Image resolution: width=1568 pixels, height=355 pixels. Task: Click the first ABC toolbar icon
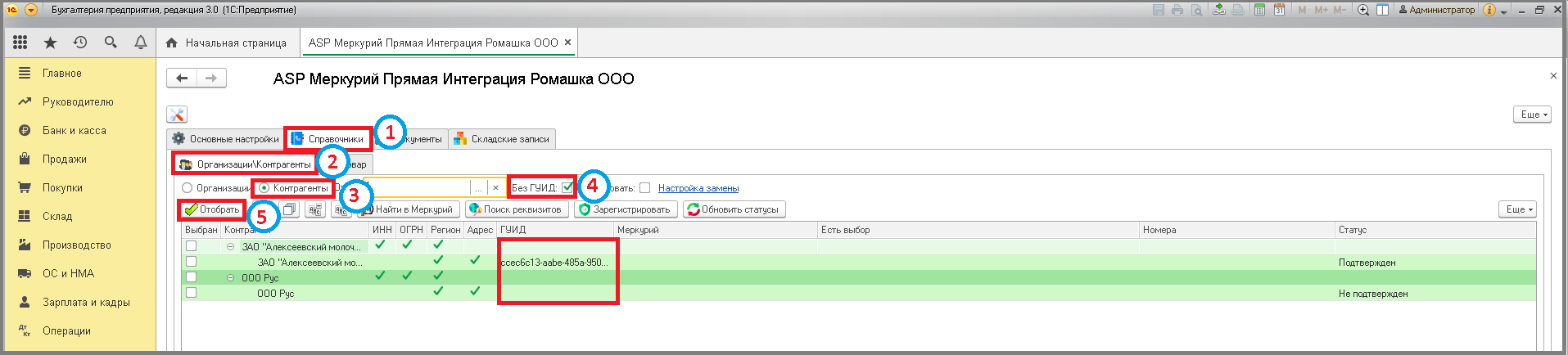(x=315, y=209)
